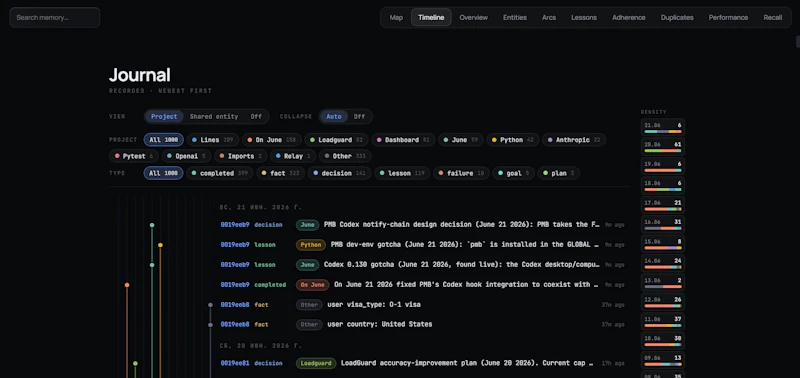Jump to density day 15.06

point(663,243)
